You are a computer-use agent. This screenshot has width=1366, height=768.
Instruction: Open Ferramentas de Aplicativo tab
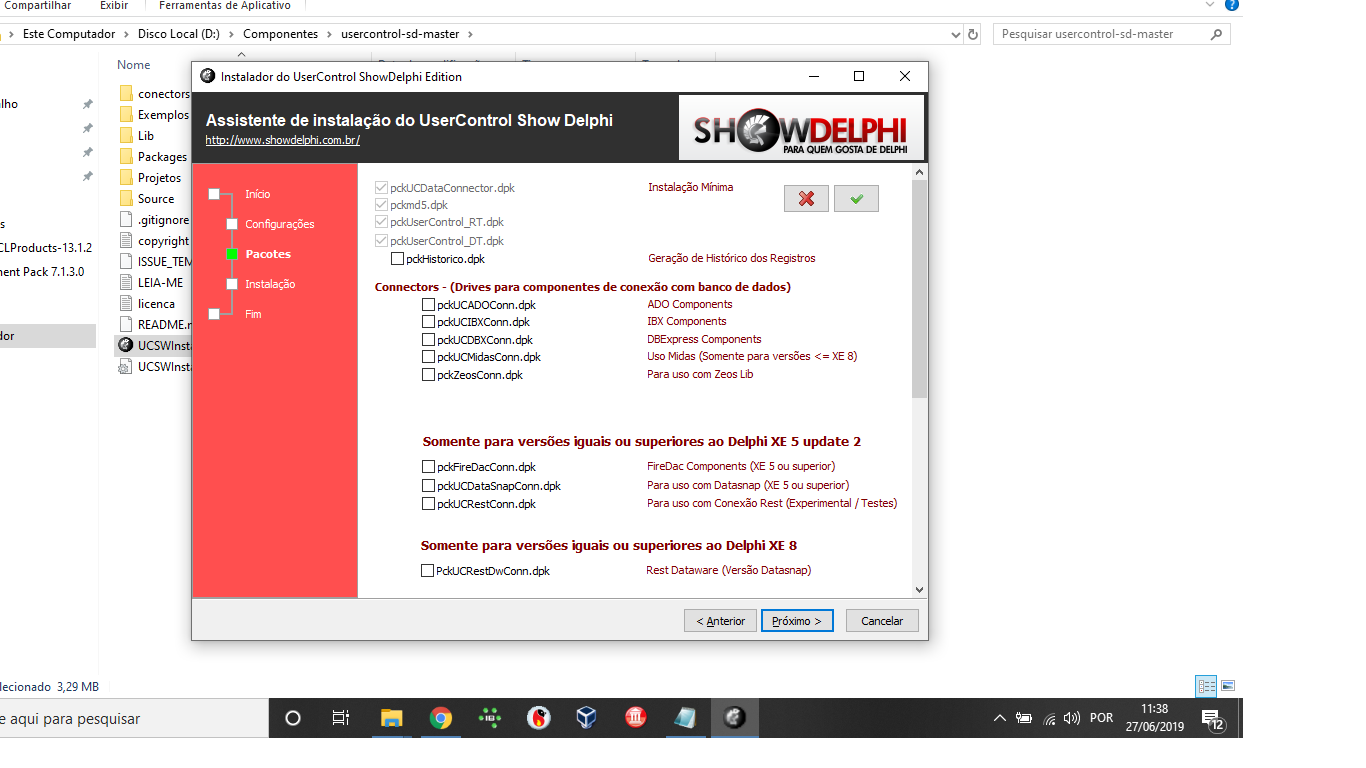225,5
